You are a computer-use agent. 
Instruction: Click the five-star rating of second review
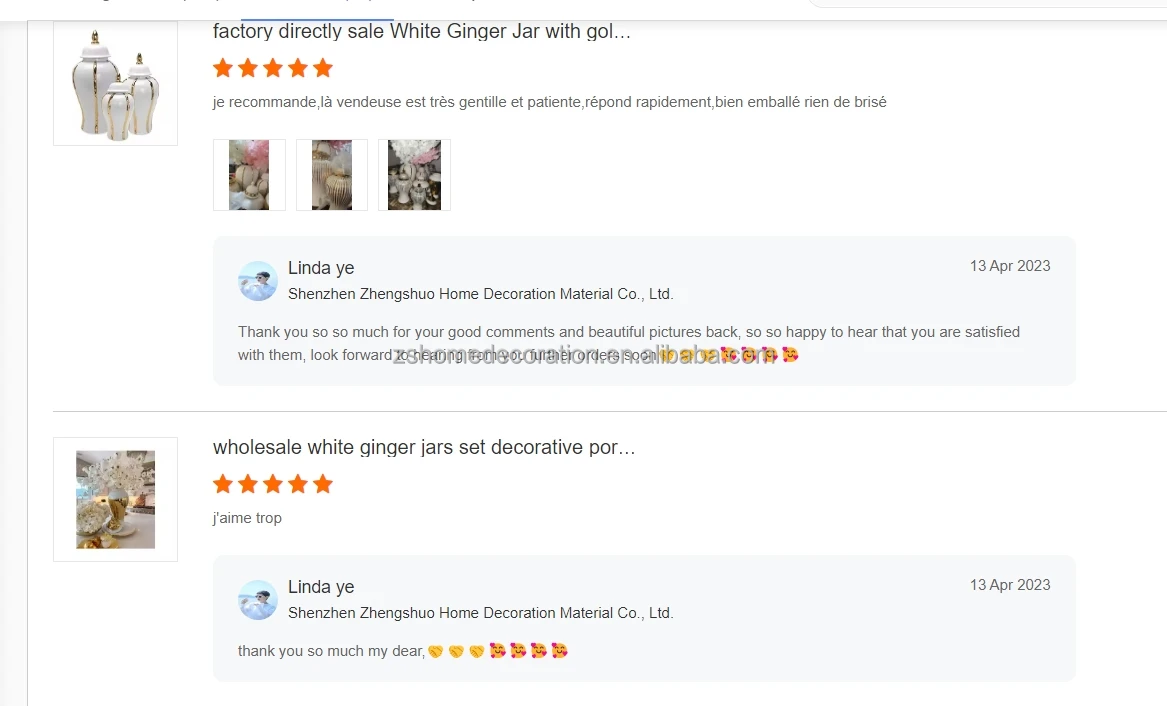[x=272, y=484]
